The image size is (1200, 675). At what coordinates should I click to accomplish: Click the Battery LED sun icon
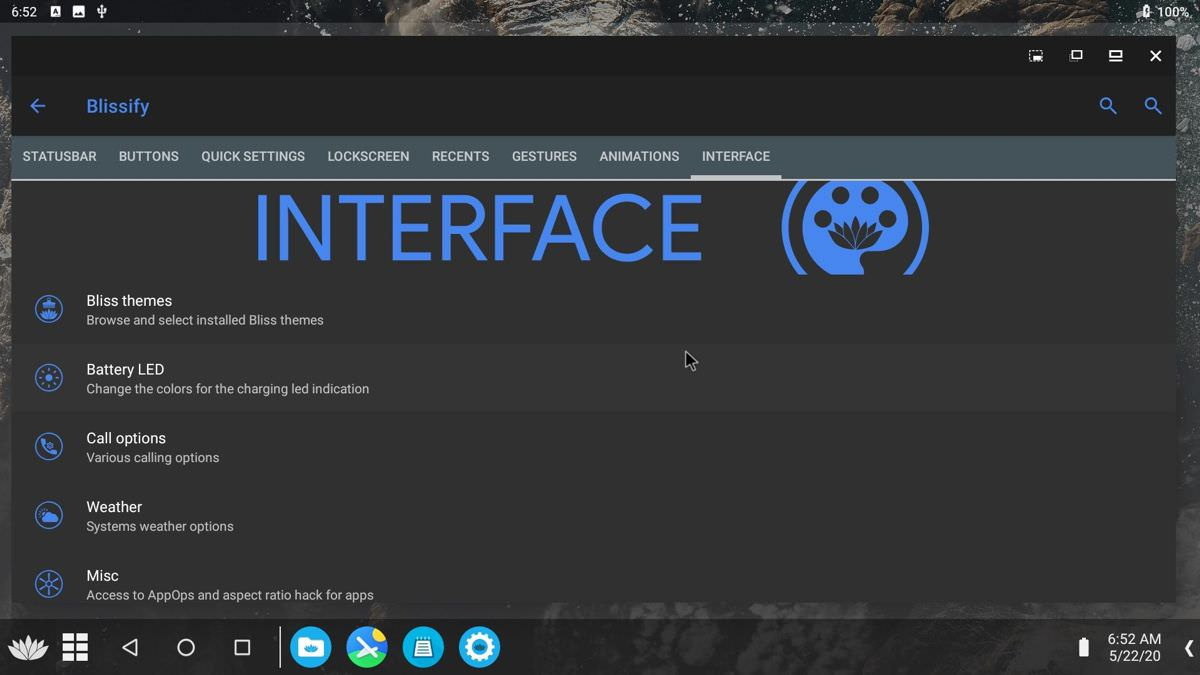pyautogui.click(x=48, y=378)
